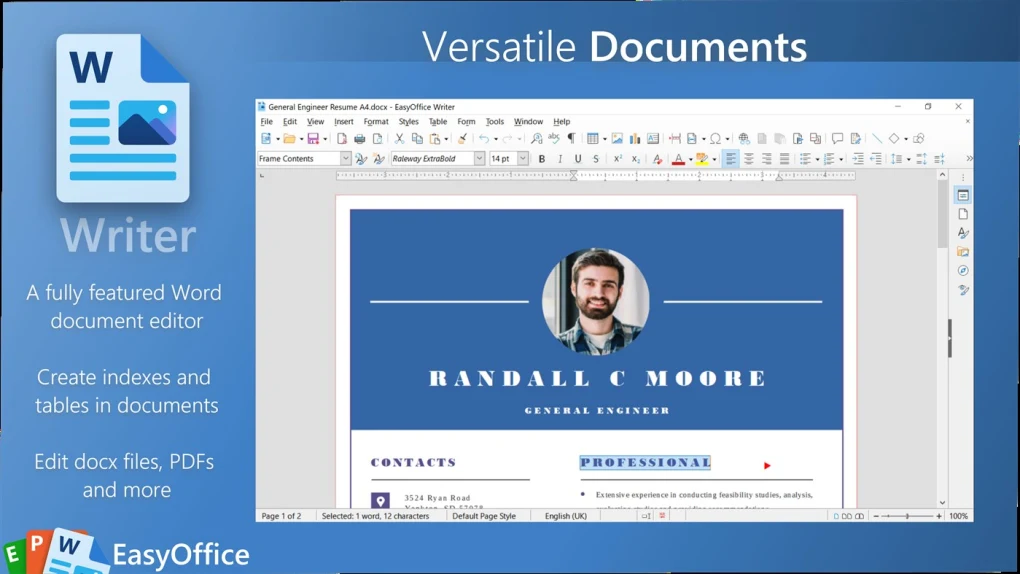This screenshot has width=1020, height=574.
Task: Open the File menu
Action: (x=267, y=122)
